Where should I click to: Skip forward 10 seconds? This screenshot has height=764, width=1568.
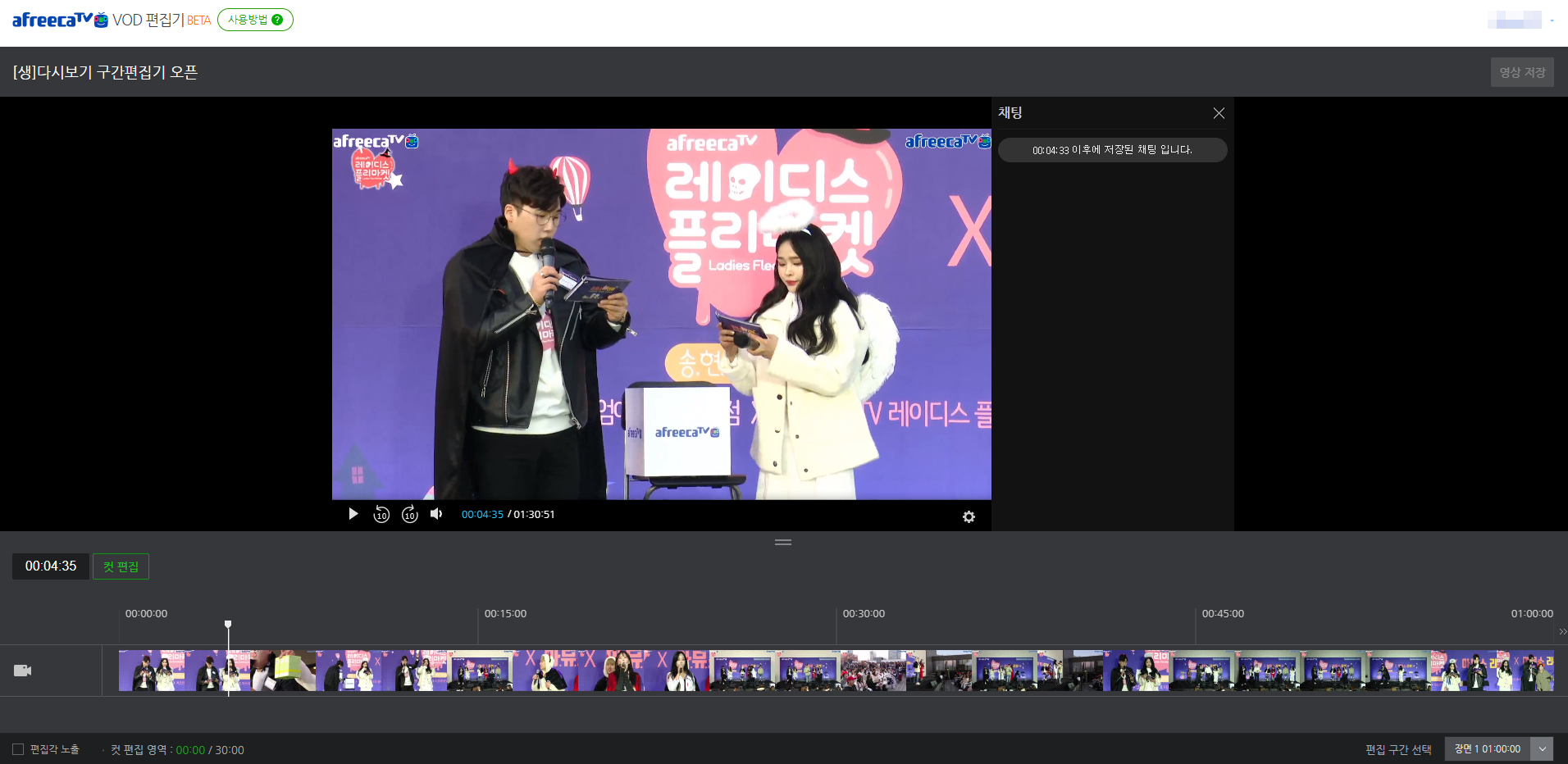point(410,514)
